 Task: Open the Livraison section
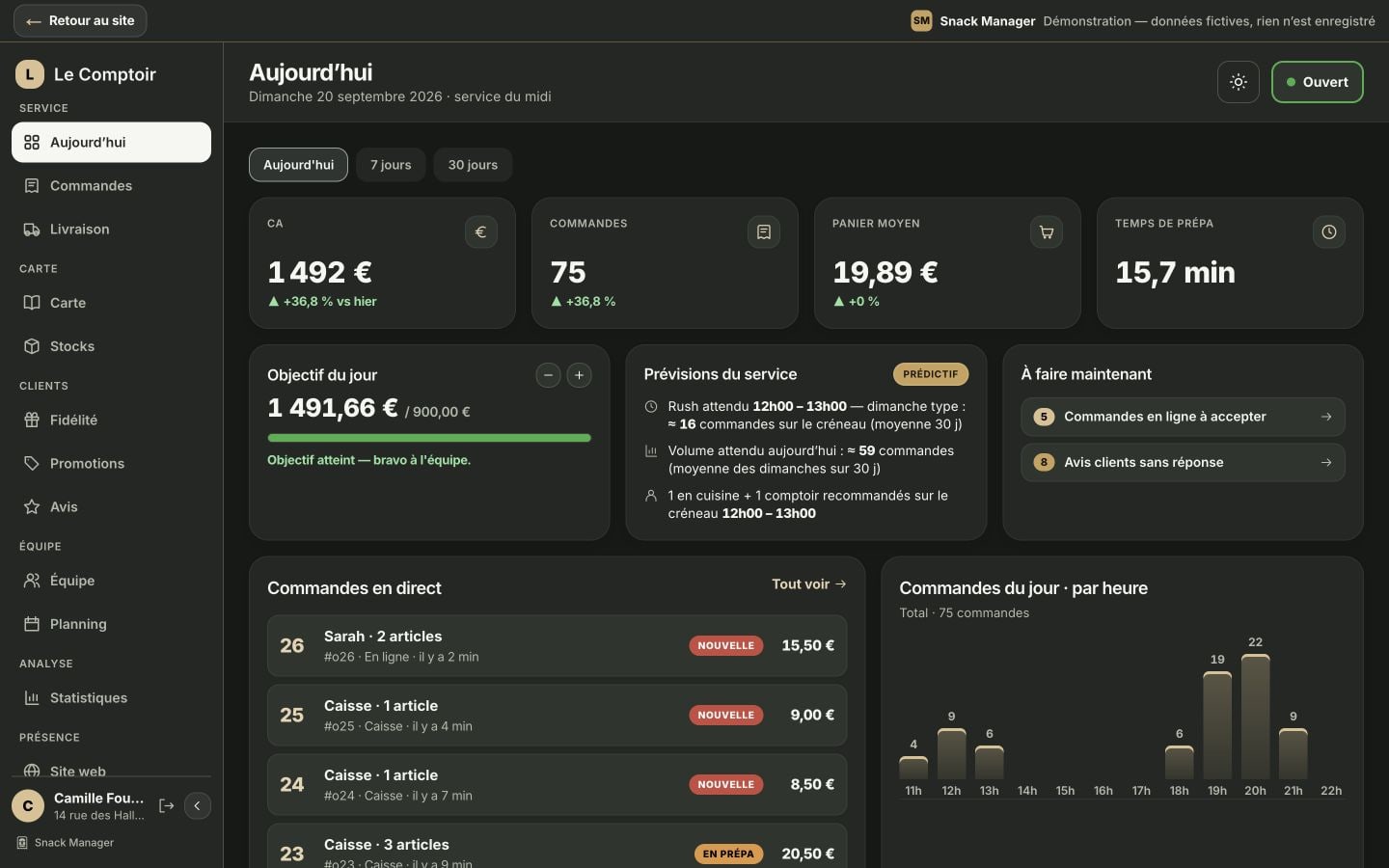point(111,230)
